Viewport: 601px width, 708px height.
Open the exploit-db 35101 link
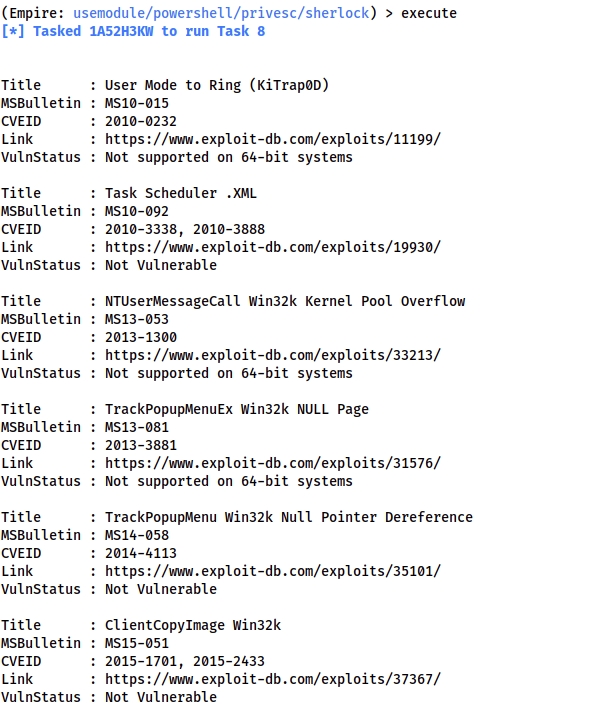point(272,571)
